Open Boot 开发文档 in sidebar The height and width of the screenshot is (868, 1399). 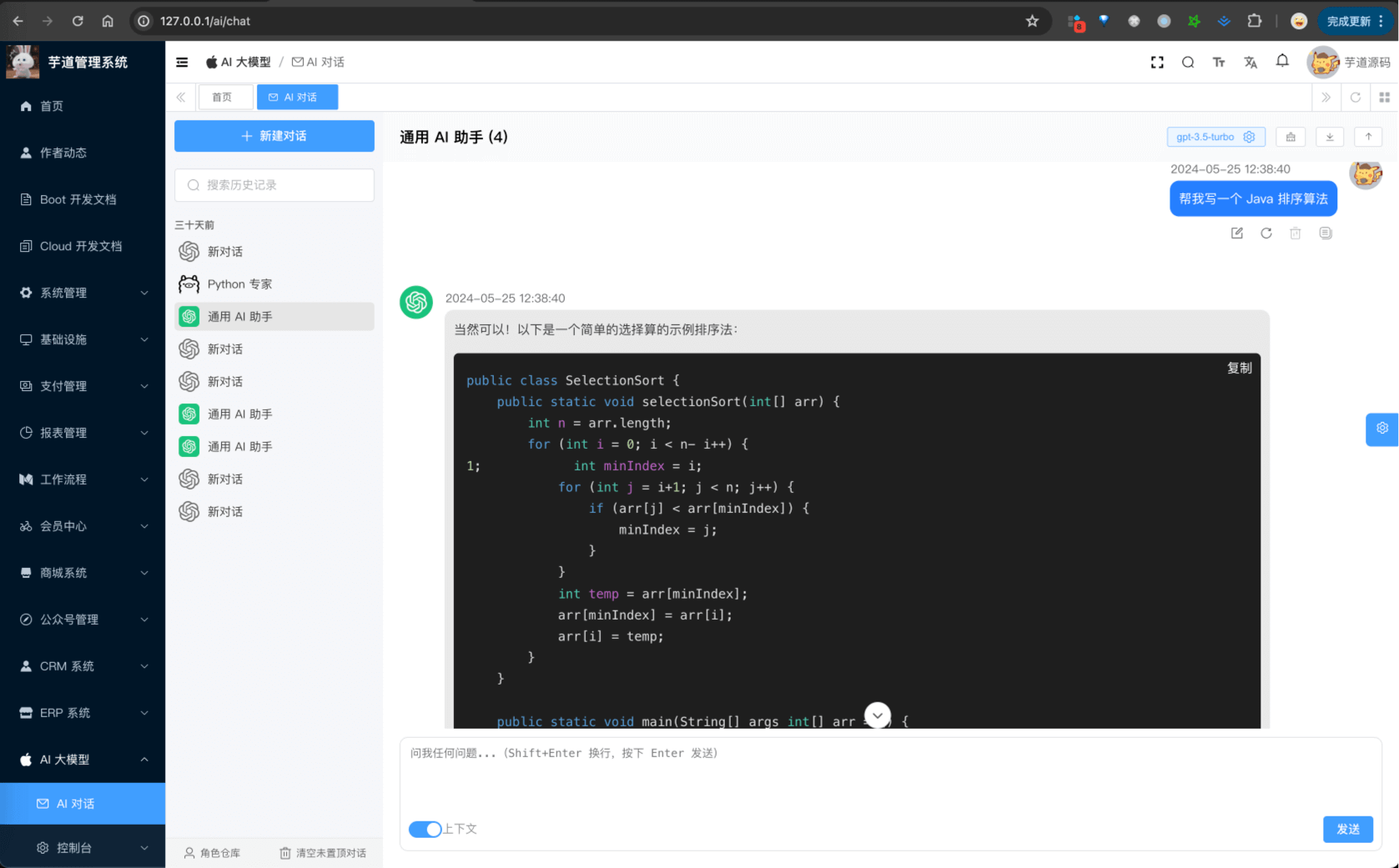(x=78, y=199)
